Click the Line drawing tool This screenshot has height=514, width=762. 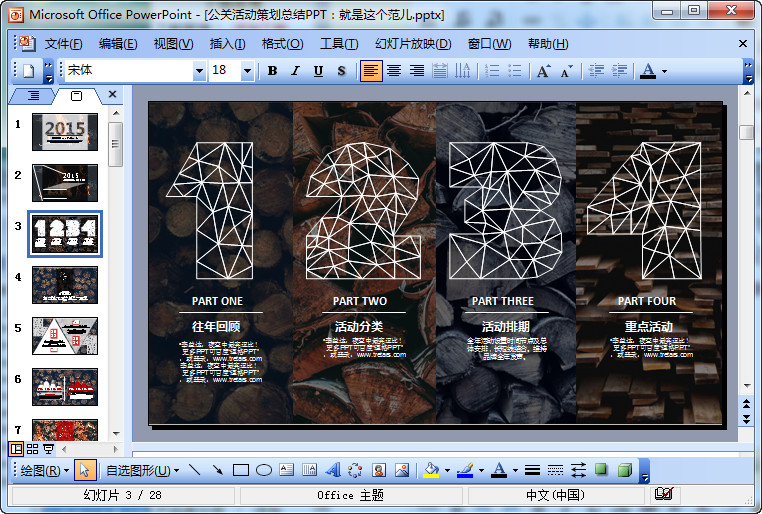[194, 470]
